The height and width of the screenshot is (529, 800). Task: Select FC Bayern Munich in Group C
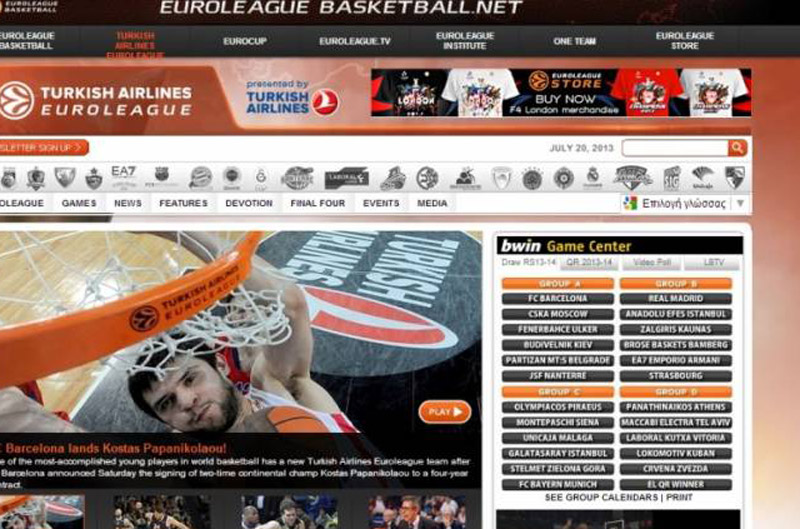(558, 484)
